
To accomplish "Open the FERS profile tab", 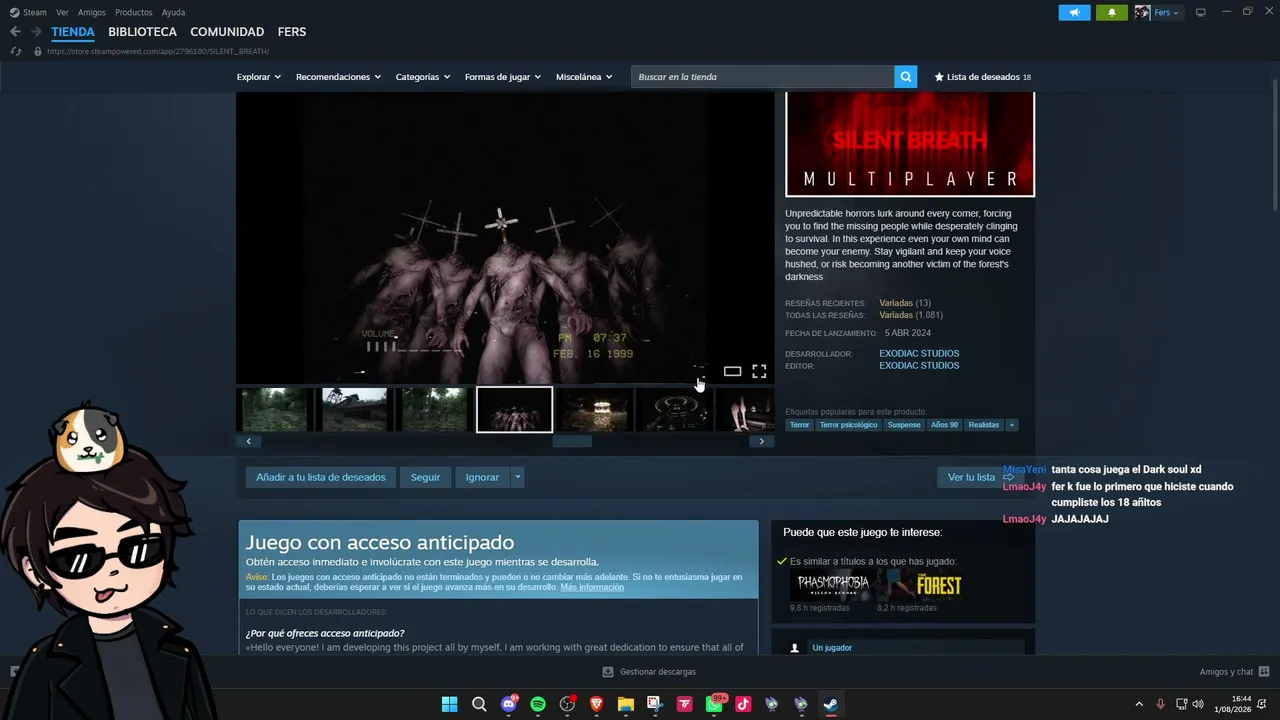I will [292, 32].
